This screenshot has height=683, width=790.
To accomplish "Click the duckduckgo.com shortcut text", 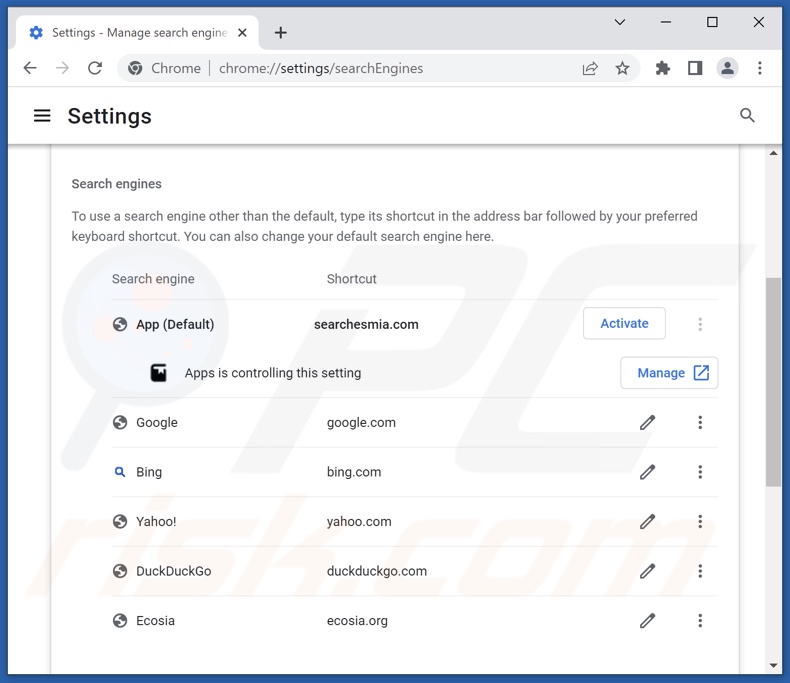I will [x=377, y=571].
